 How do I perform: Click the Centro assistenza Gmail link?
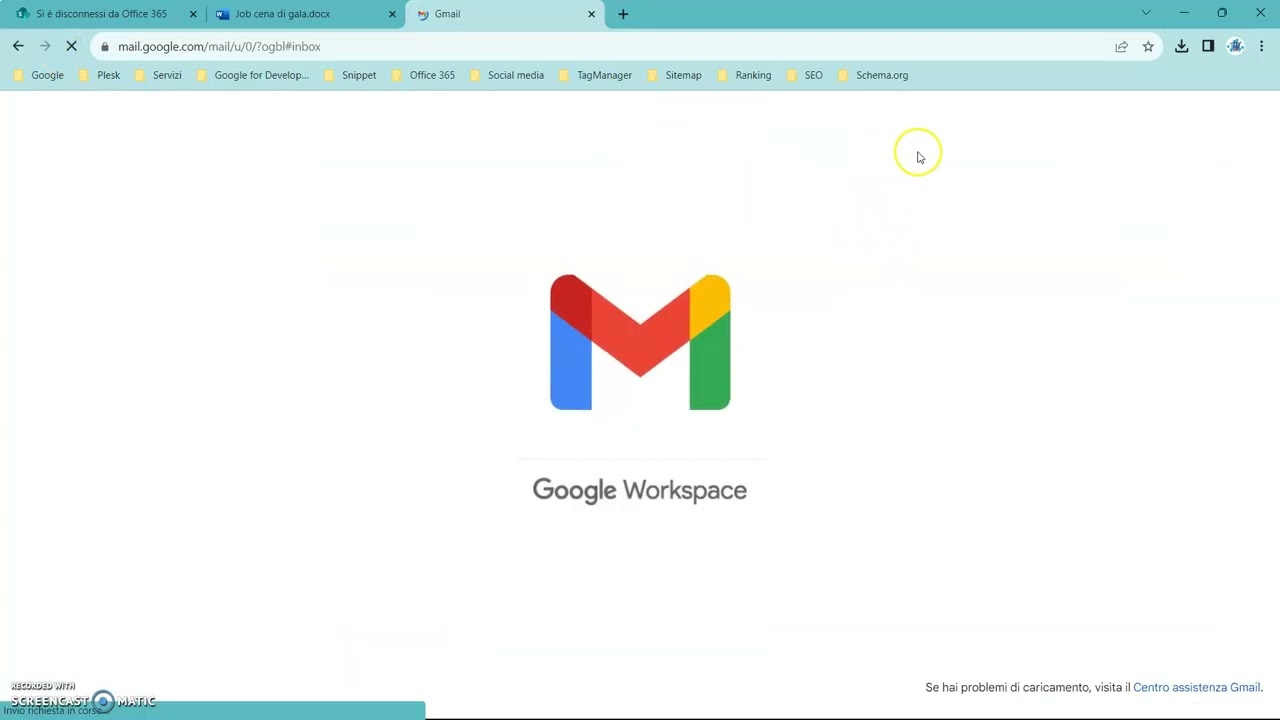(x=1196, y=687)
